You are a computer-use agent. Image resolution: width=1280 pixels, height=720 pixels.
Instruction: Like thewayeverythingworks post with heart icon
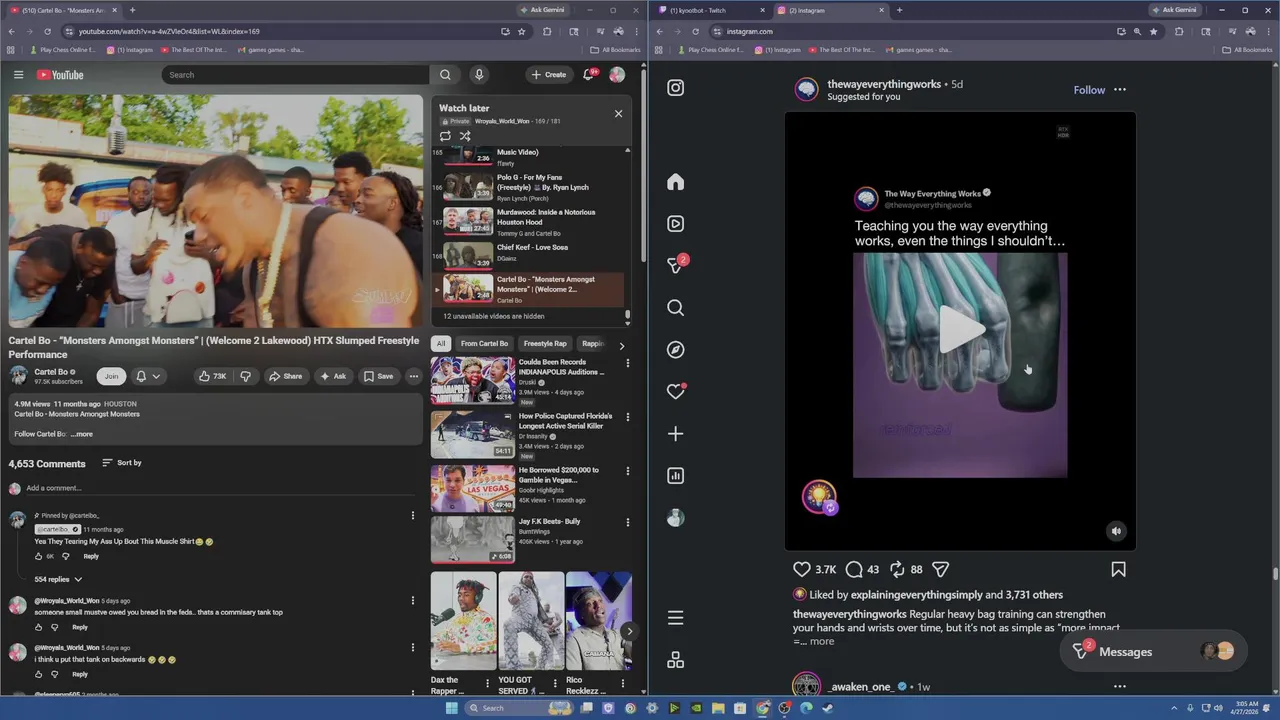(x=802, y=569)
